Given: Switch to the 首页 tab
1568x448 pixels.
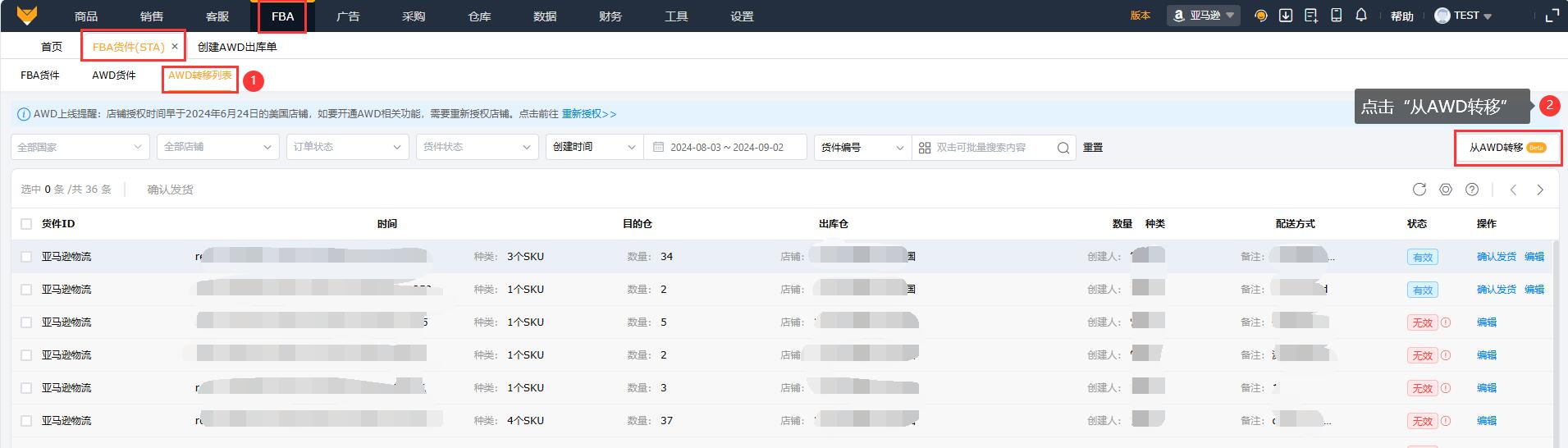Looking at the screenshot, I should pyautogui.click(x=52, y=47).
